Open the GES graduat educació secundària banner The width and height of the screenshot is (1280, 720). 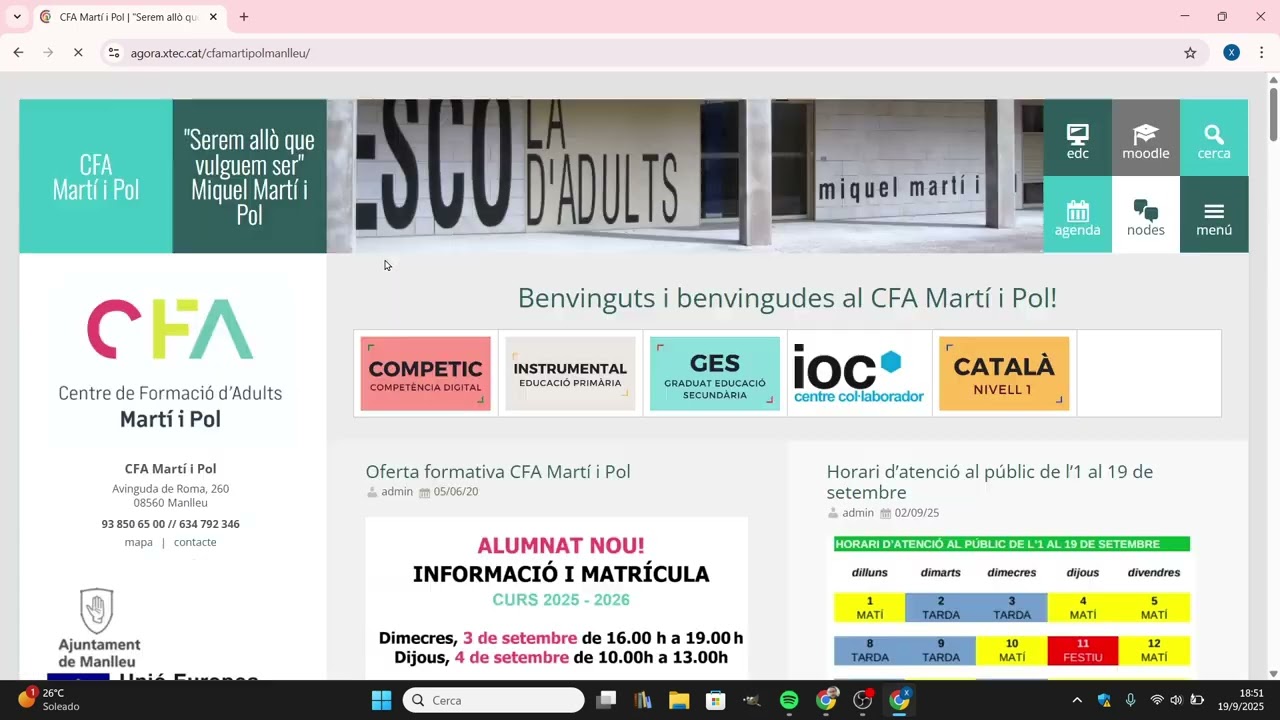pos(715,374)
